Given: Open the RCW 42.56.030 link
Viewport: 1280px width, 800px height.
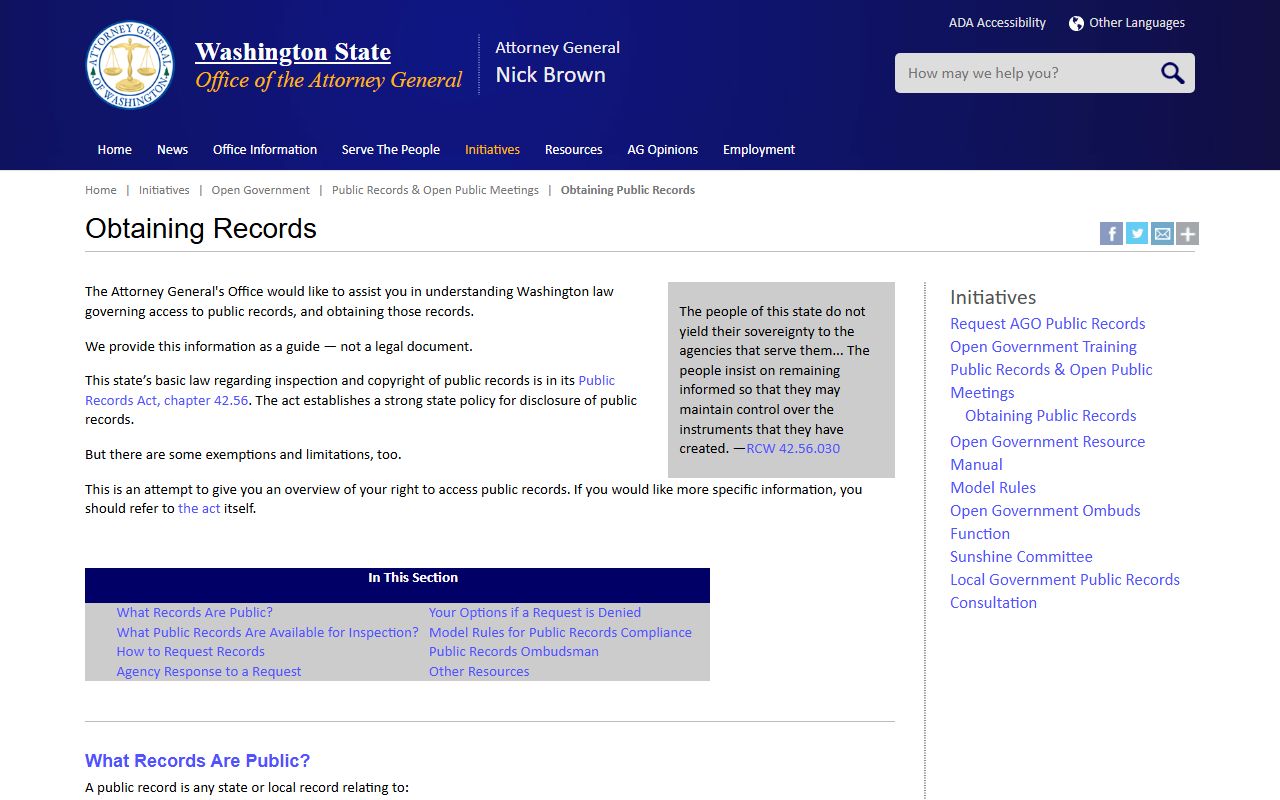Looking at the screenshot, I should click(x=793, y=448).
